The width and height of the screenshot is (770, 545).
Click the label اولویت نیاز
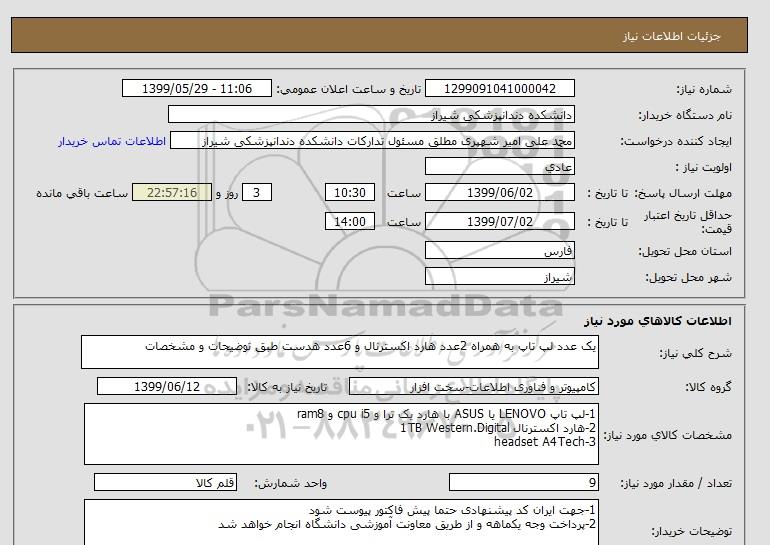704,167
